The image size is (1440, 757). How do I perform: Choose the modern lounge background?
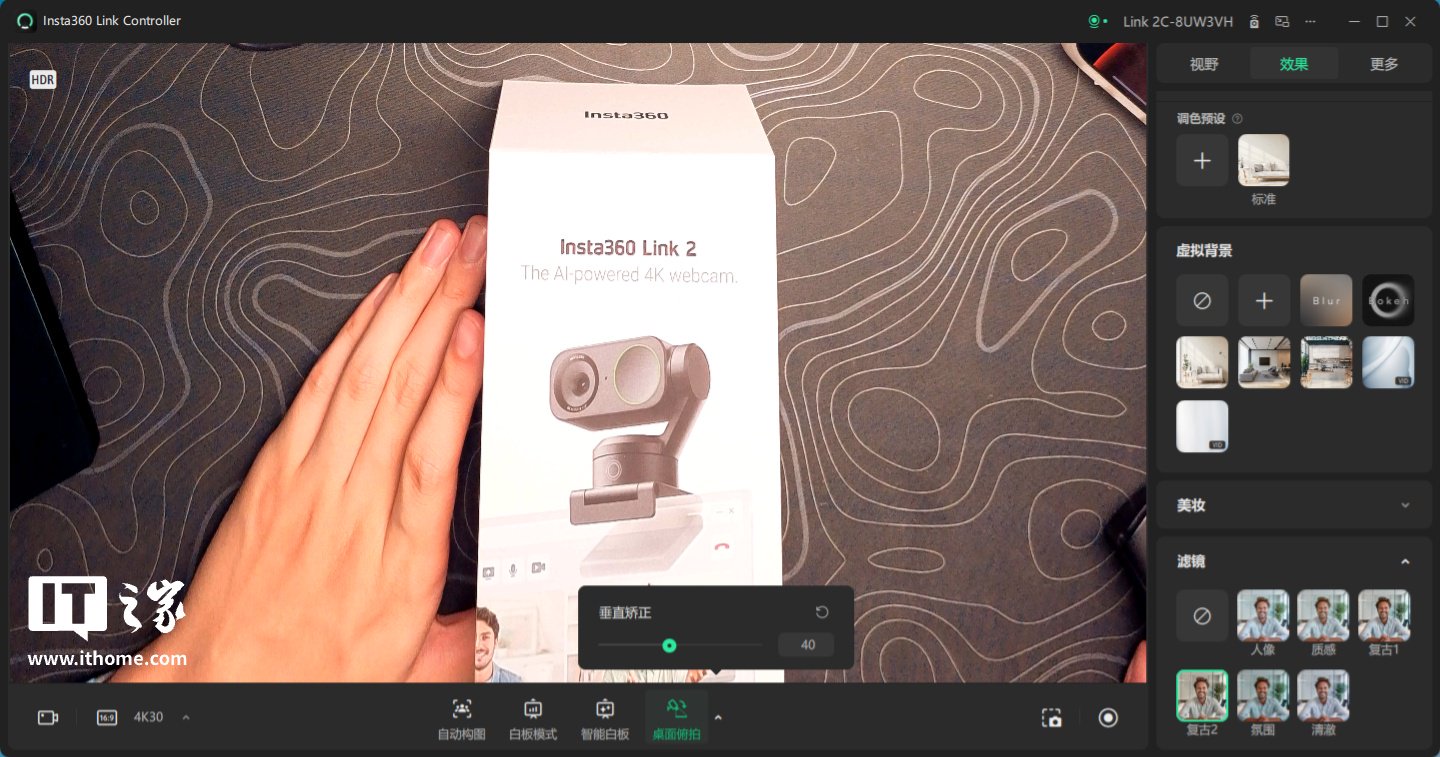point(1264,362)
